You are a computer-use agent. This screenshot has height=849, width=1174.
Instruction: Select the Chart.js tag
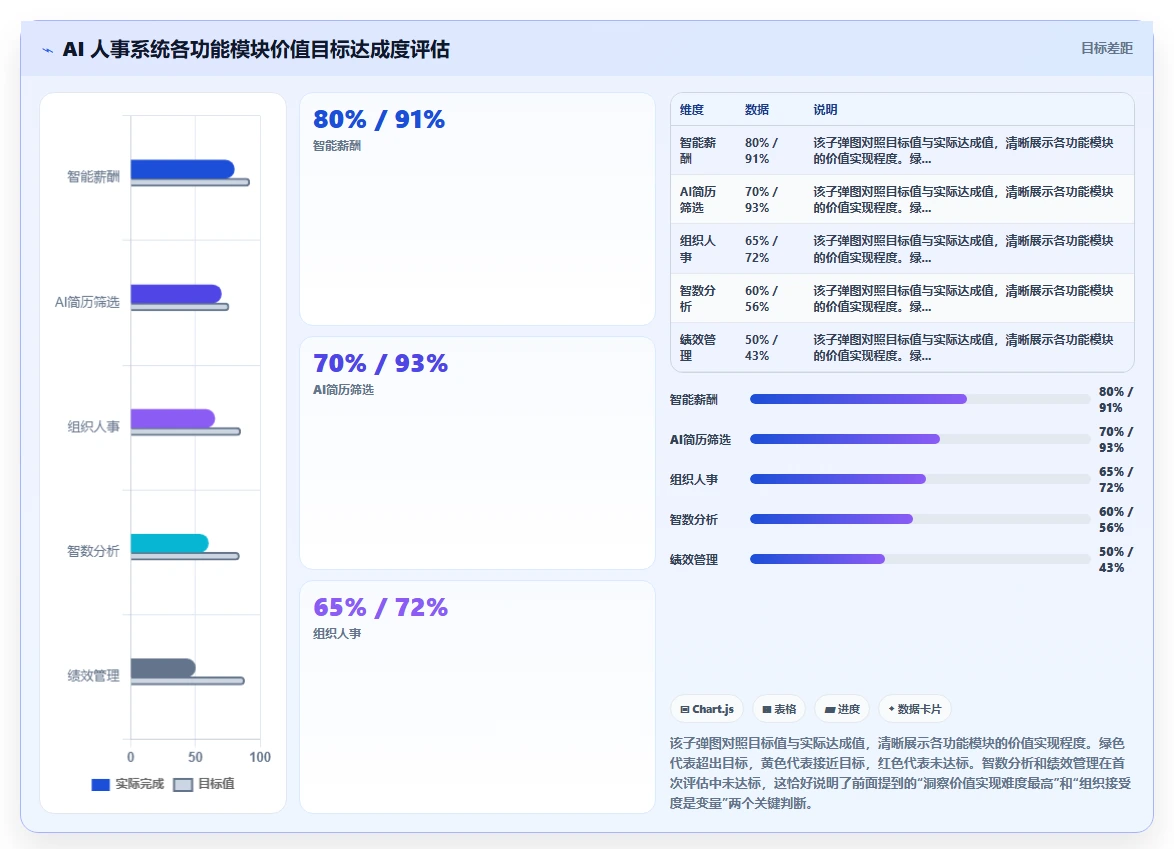point(707,709)
